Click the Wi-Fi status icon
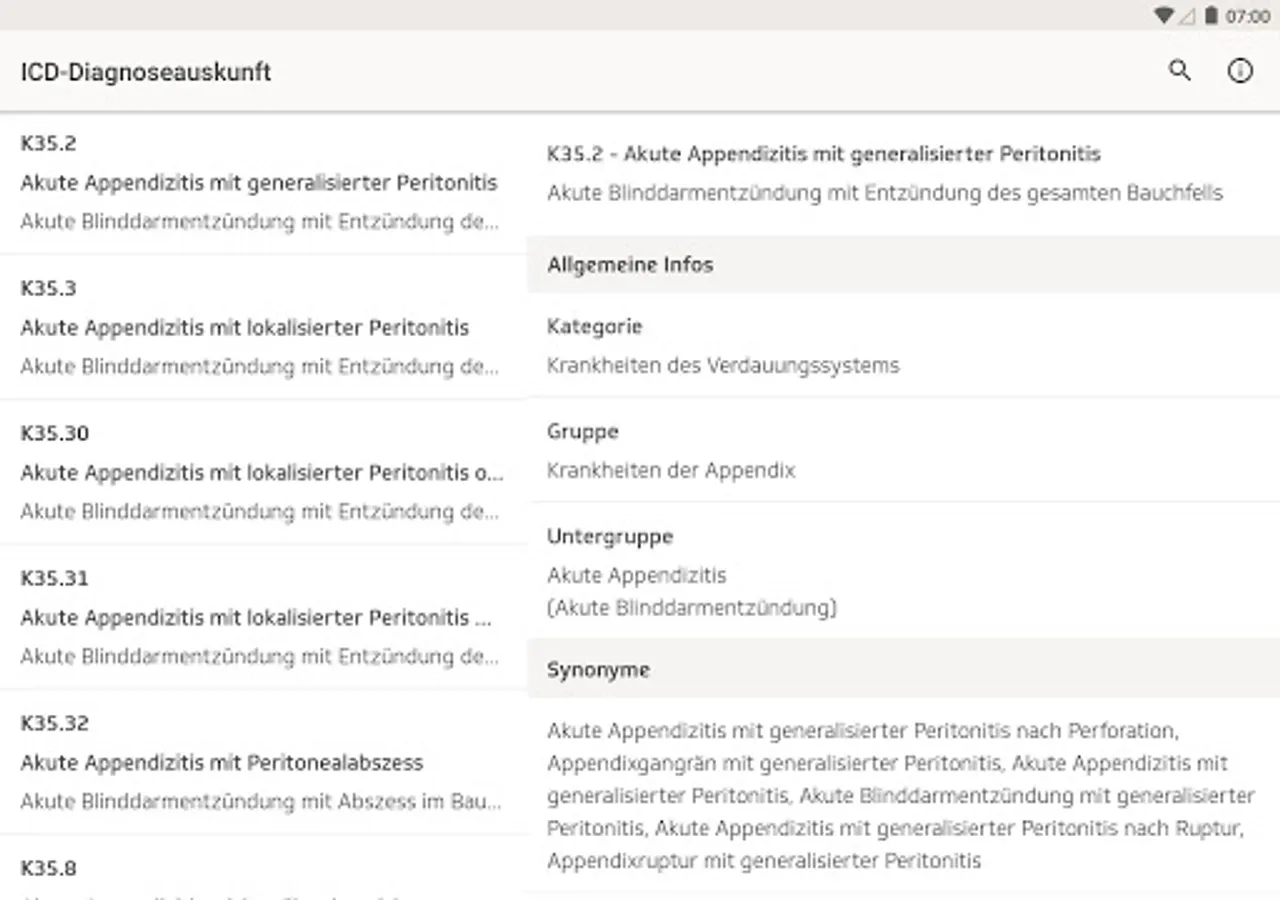The width and height of the screenshot is (1280, 900). 1163,16
